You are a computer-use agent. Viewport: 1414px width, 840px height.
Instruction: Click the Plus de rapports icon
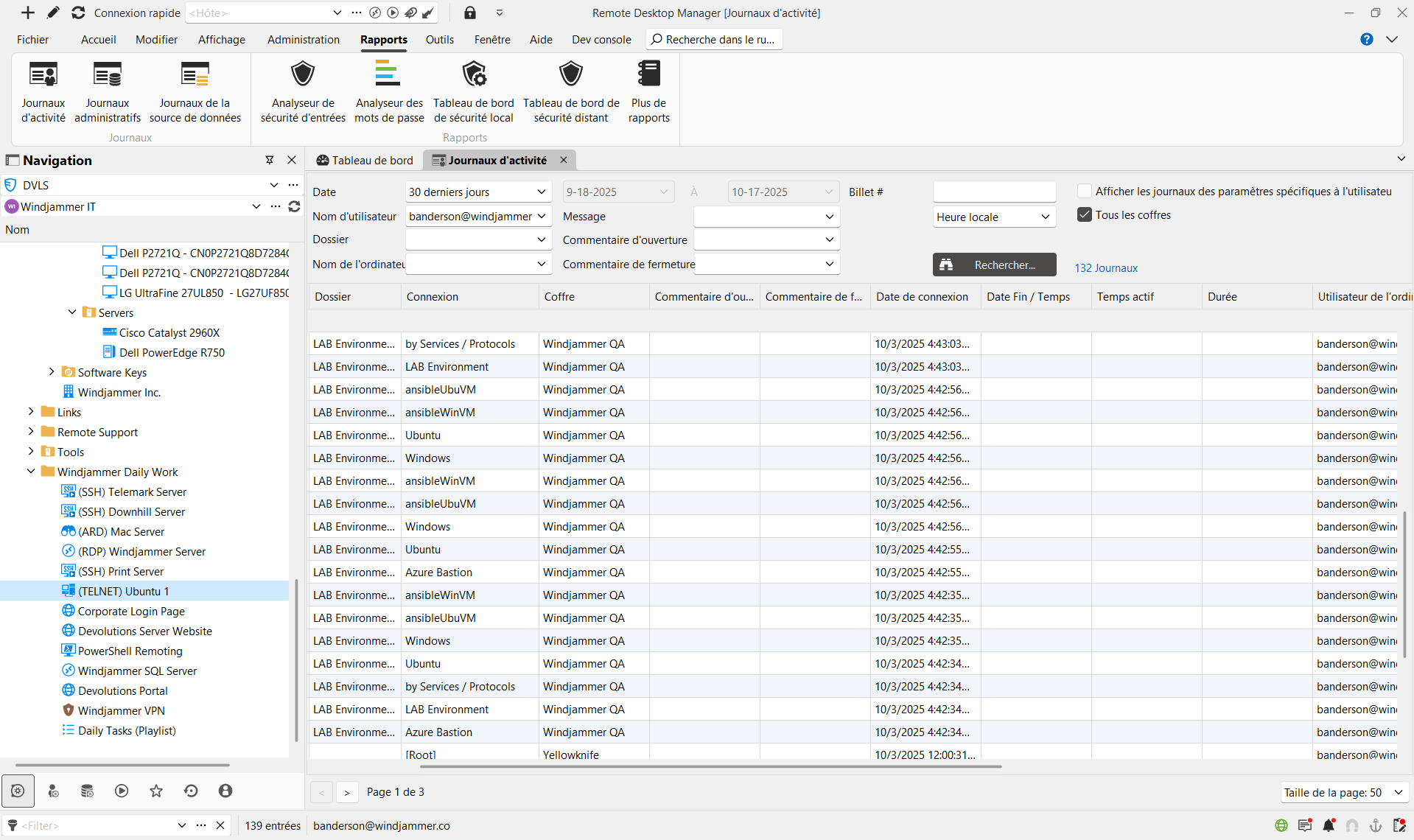[x=648, y=75]
